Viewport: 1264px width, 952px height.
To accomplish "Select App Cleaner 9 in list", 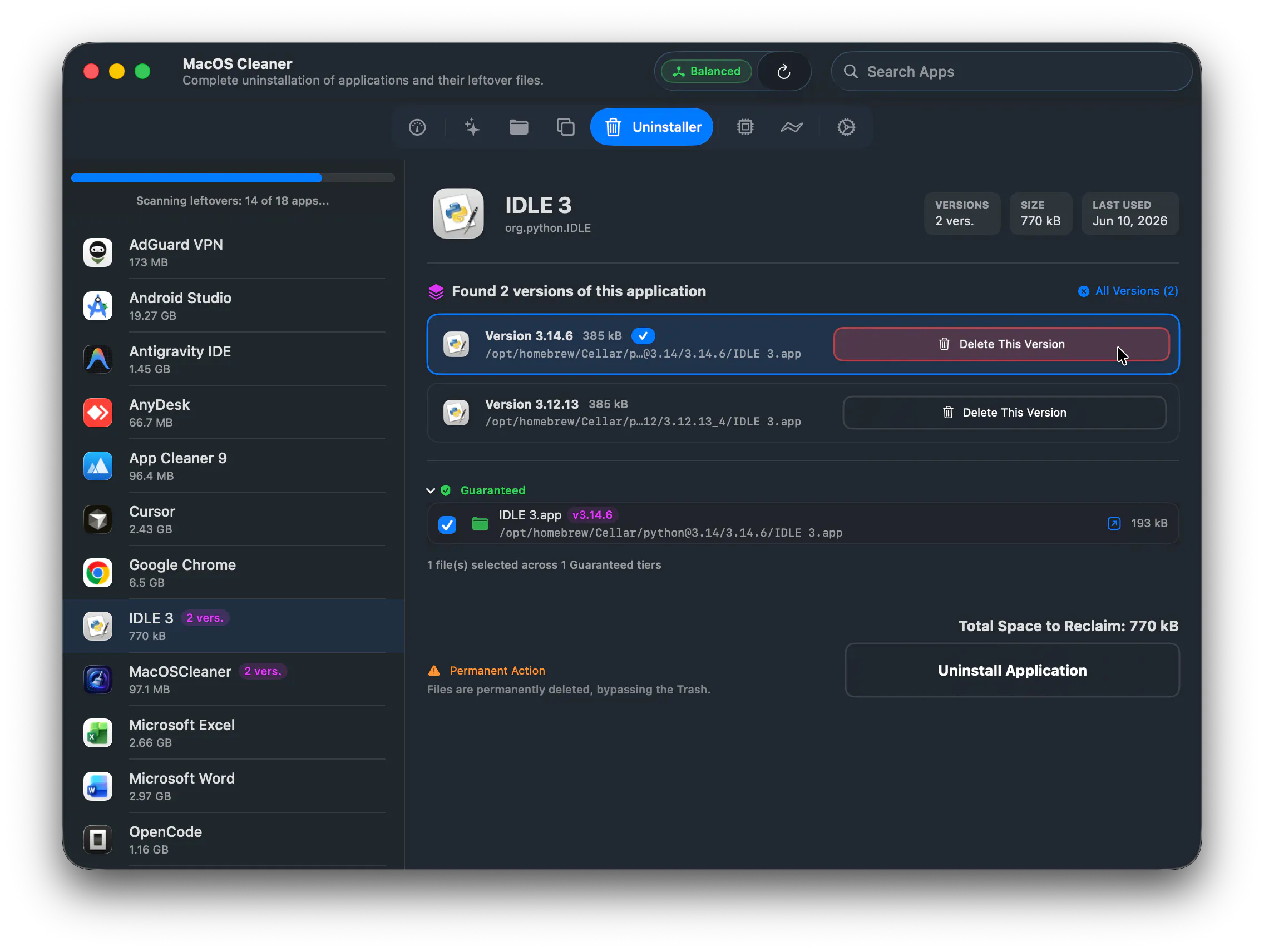I will pyautogui.click(x=234, y=466).
